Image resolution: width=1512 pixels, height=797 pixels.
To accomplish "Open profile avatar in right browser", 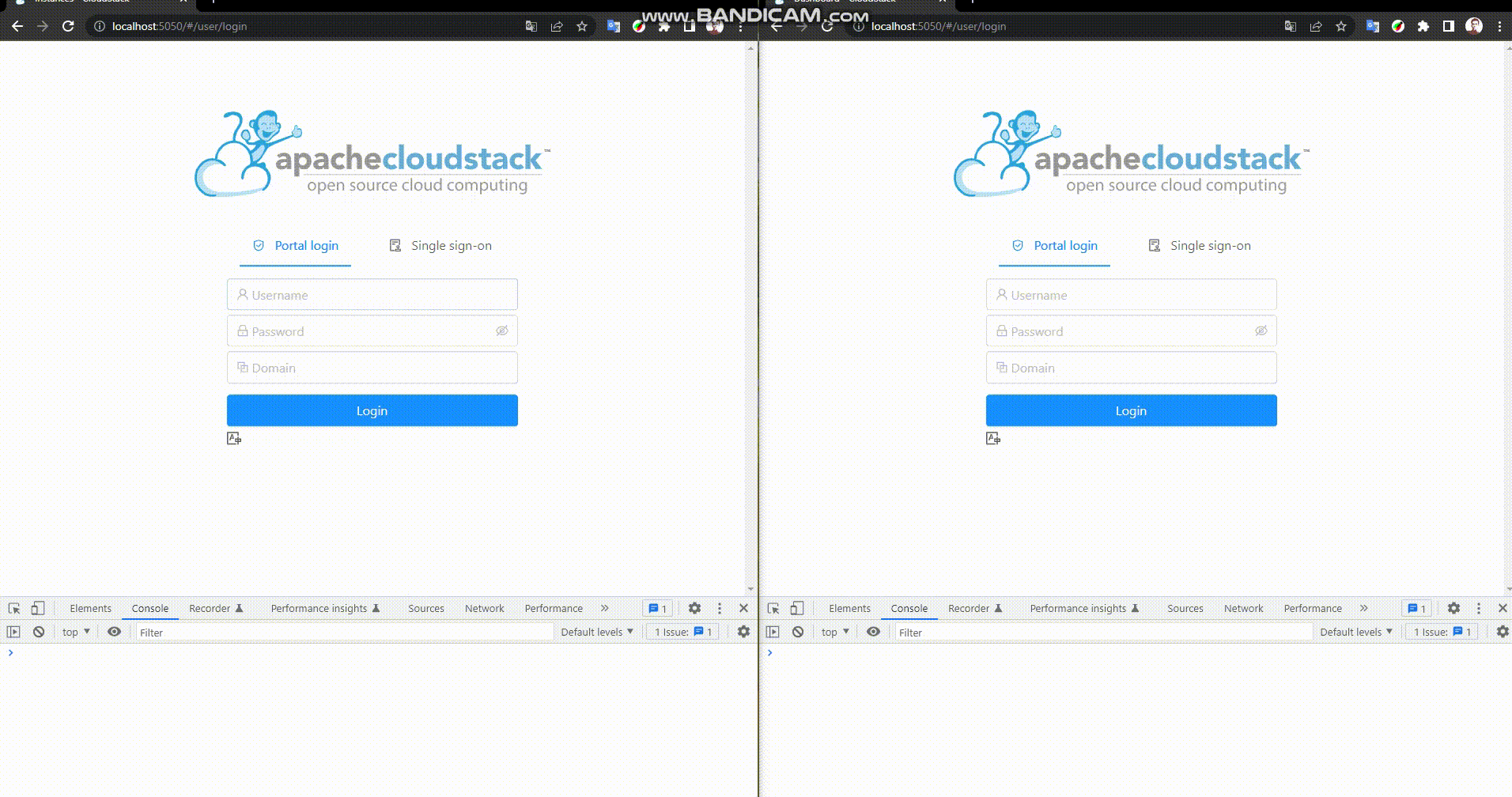I will 1474,26.
